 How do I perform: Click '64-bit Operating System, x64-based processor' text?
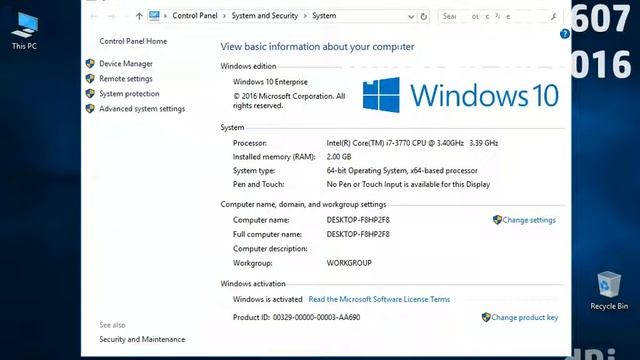402,171
